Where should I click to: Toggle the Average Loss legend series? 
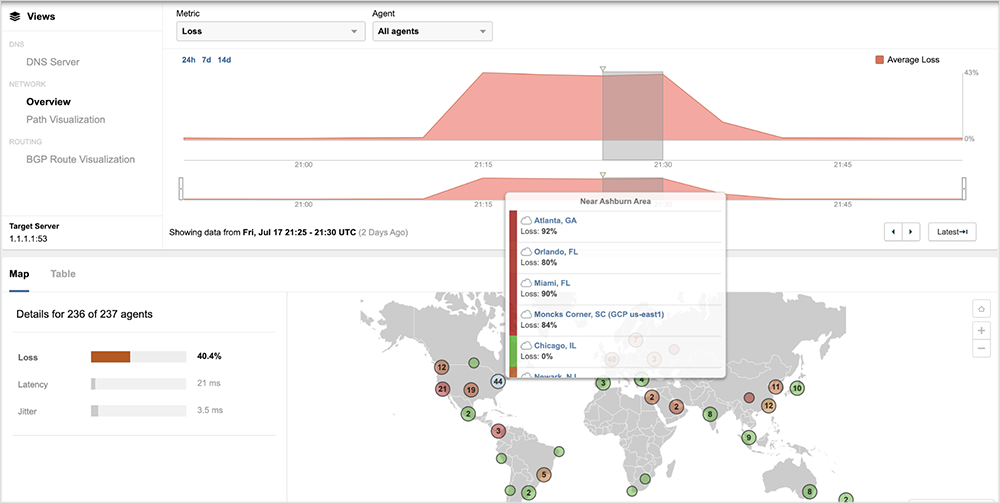click(x=906, y=60)
